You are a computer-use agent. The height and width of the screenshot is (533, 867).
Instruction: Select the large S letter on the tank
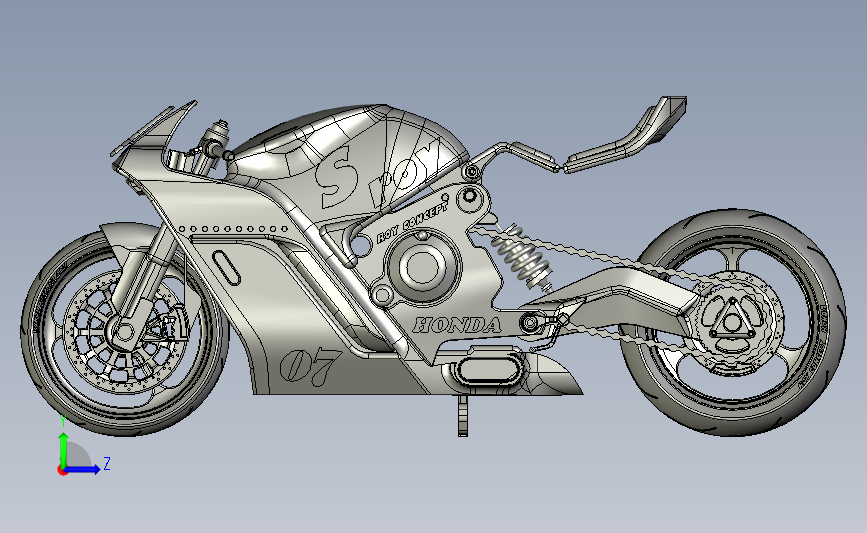[335, 177]
